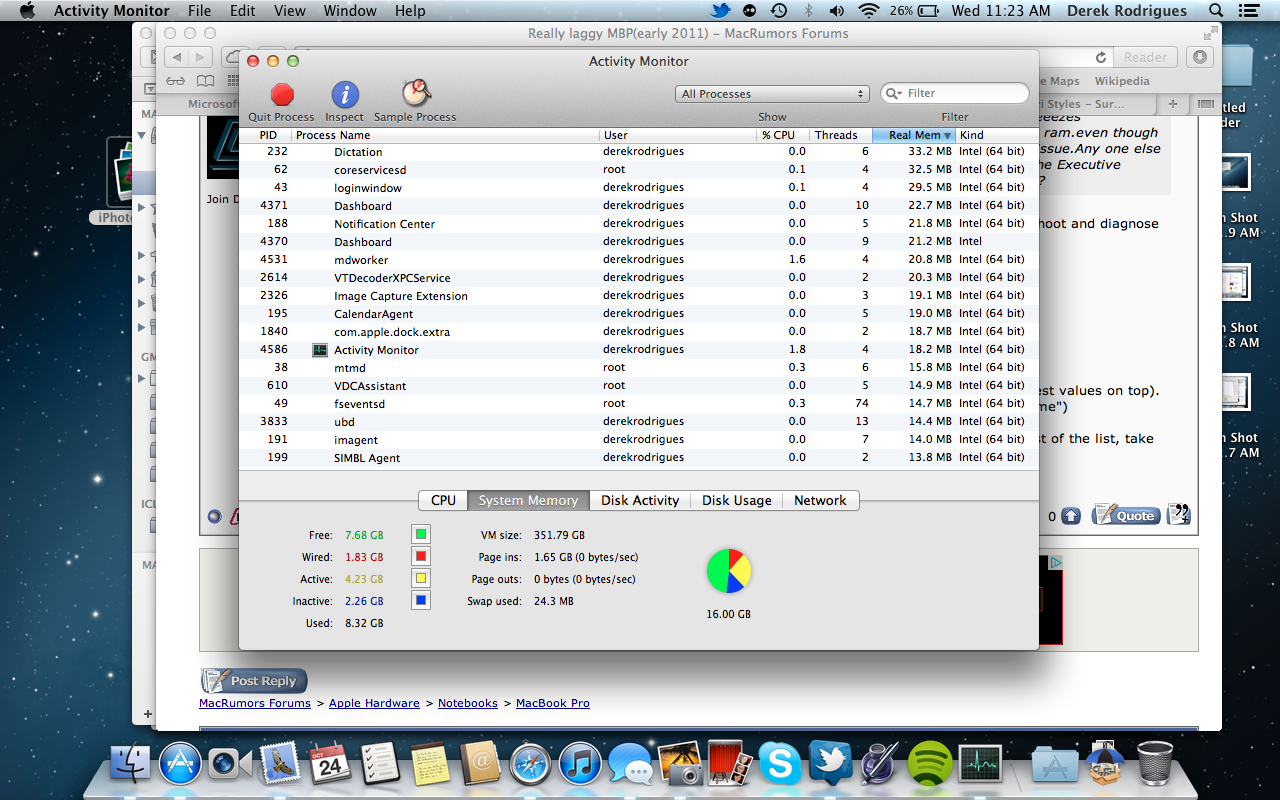
Task: Open Applications folder stack in dock
Action: [x=1054, y=765]
